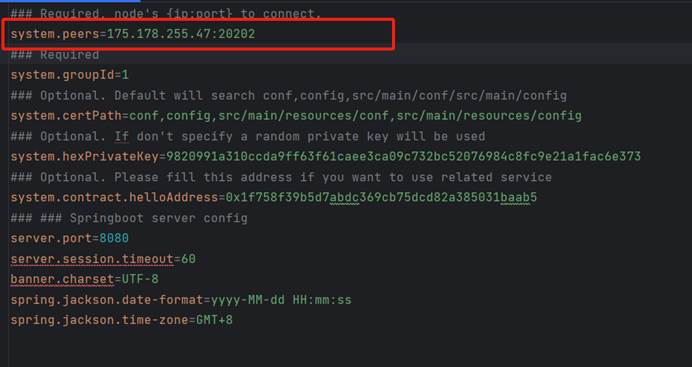Click the underlined server.session.timeout key

92,259
